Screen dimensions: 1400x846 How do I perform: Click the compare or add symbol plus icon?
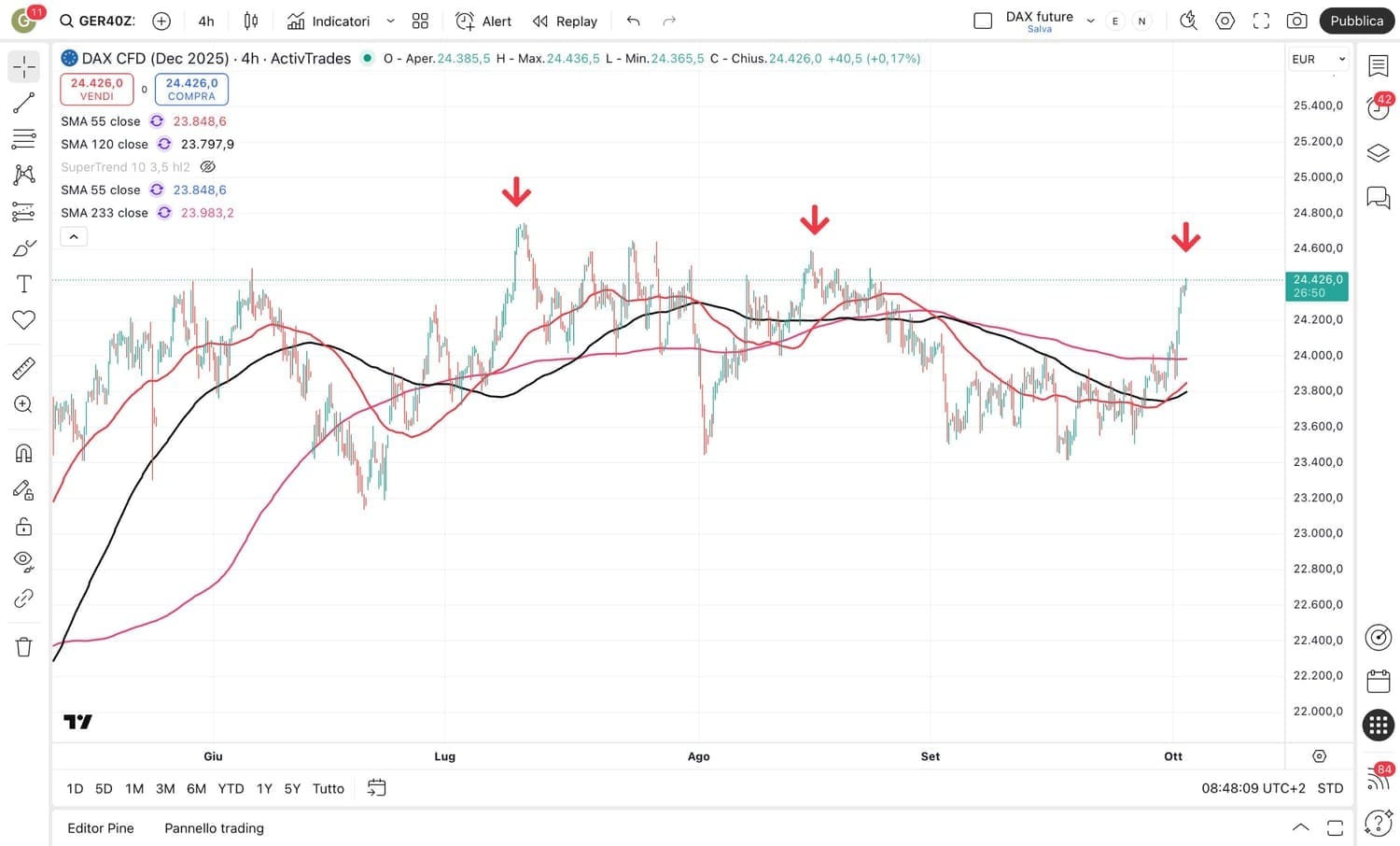(161, 21)
